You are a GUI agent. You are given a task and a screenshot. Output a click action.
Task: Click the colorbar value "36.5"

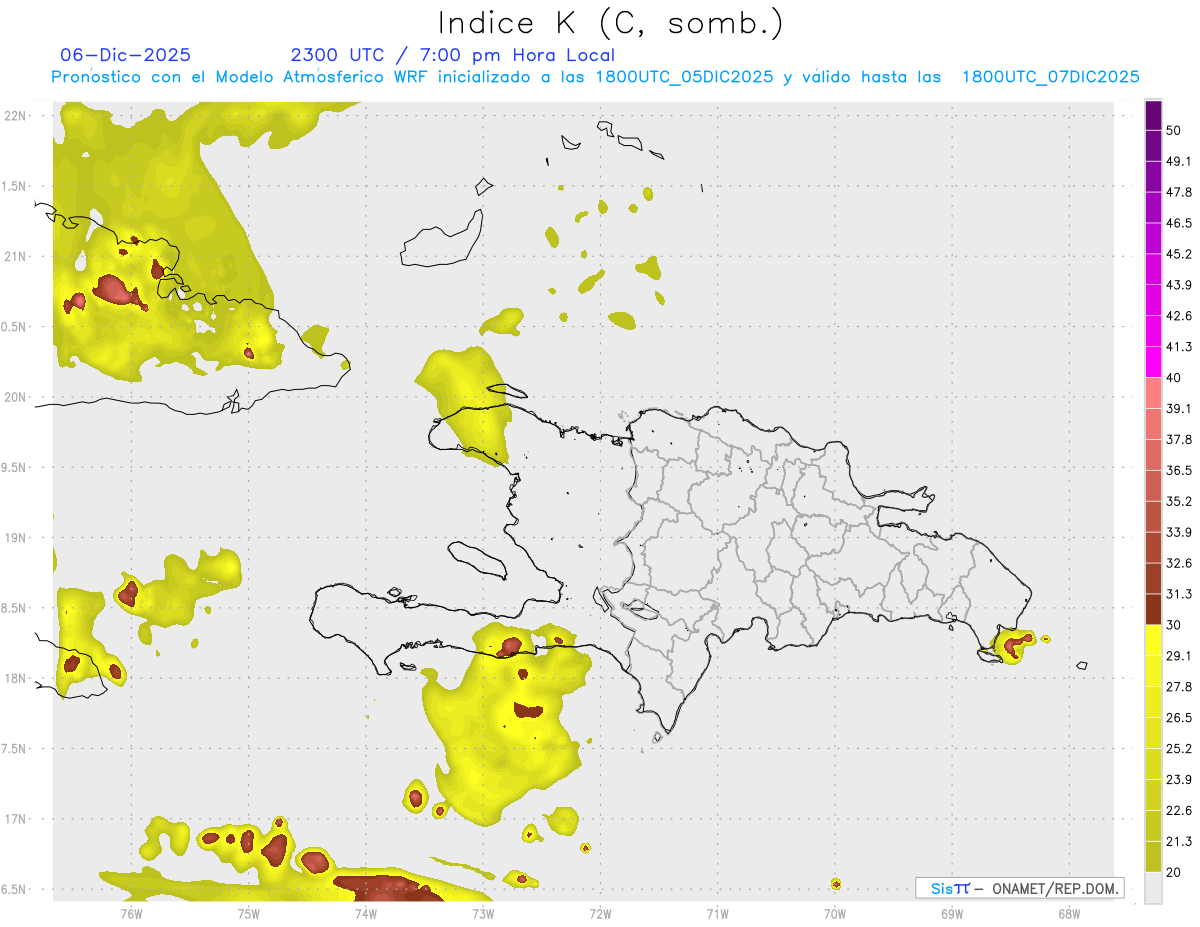click(1179, 470)
